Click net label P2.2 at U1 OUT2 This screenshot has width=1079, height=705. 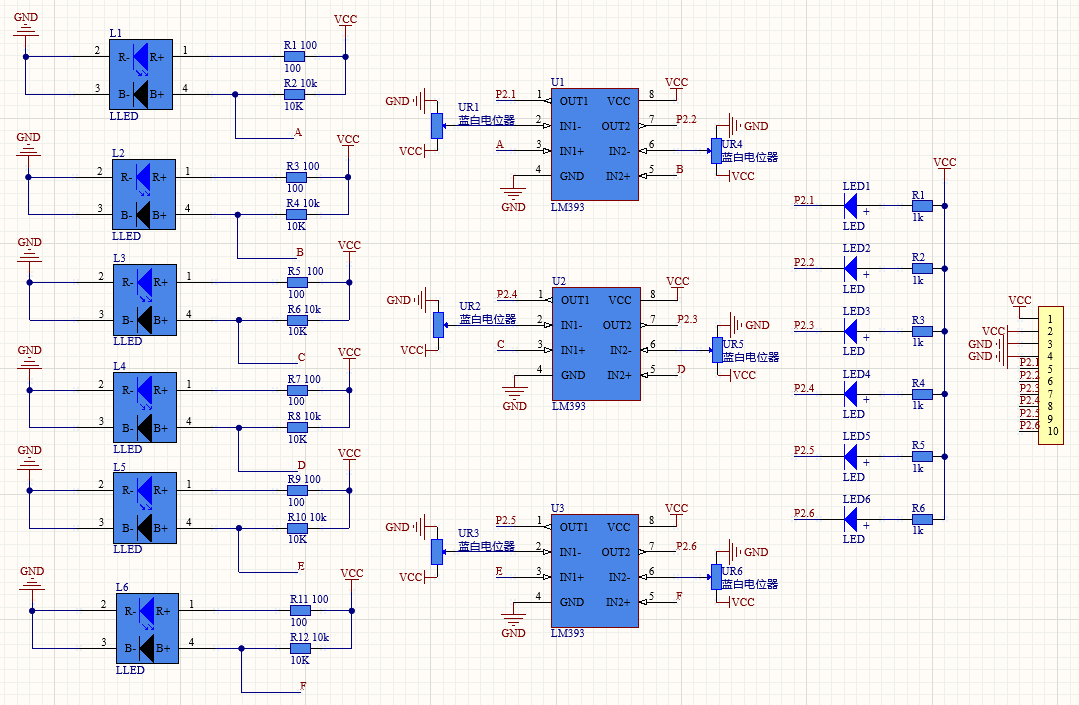[x=686, y=119]
